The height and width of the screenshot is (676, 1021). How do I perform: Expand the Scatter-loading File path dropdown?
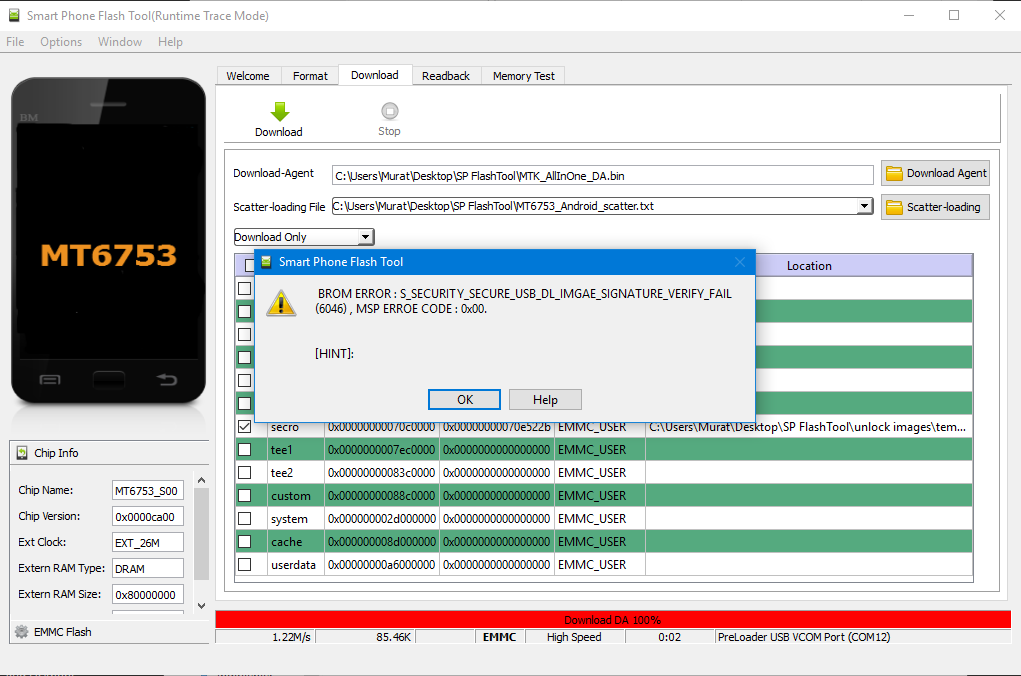click(x=864, y=206)
